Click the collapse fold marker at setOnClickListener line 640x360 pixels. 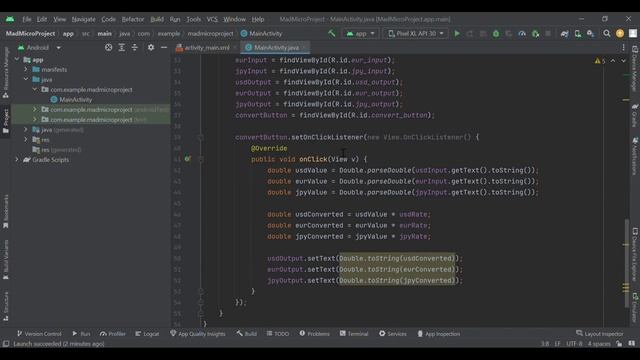201,137
